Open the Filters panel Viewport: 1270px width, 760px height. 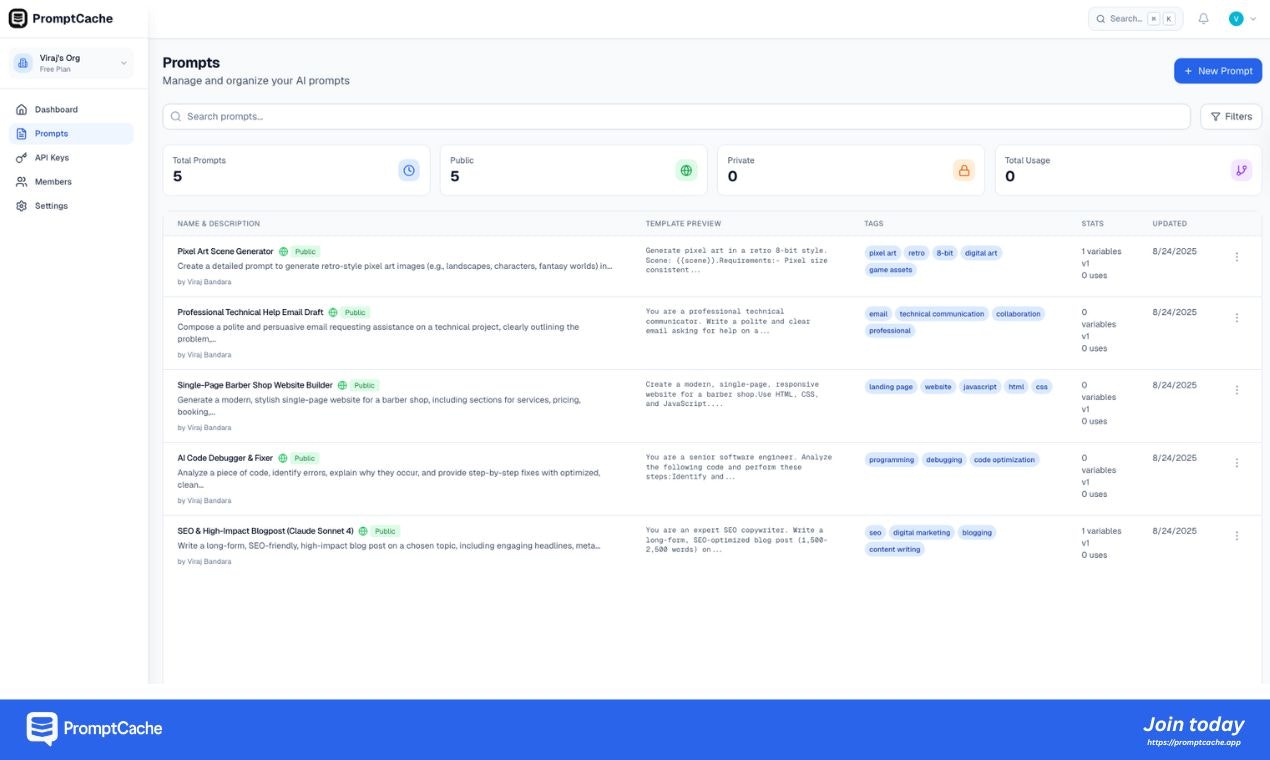tap(1231, 116)
